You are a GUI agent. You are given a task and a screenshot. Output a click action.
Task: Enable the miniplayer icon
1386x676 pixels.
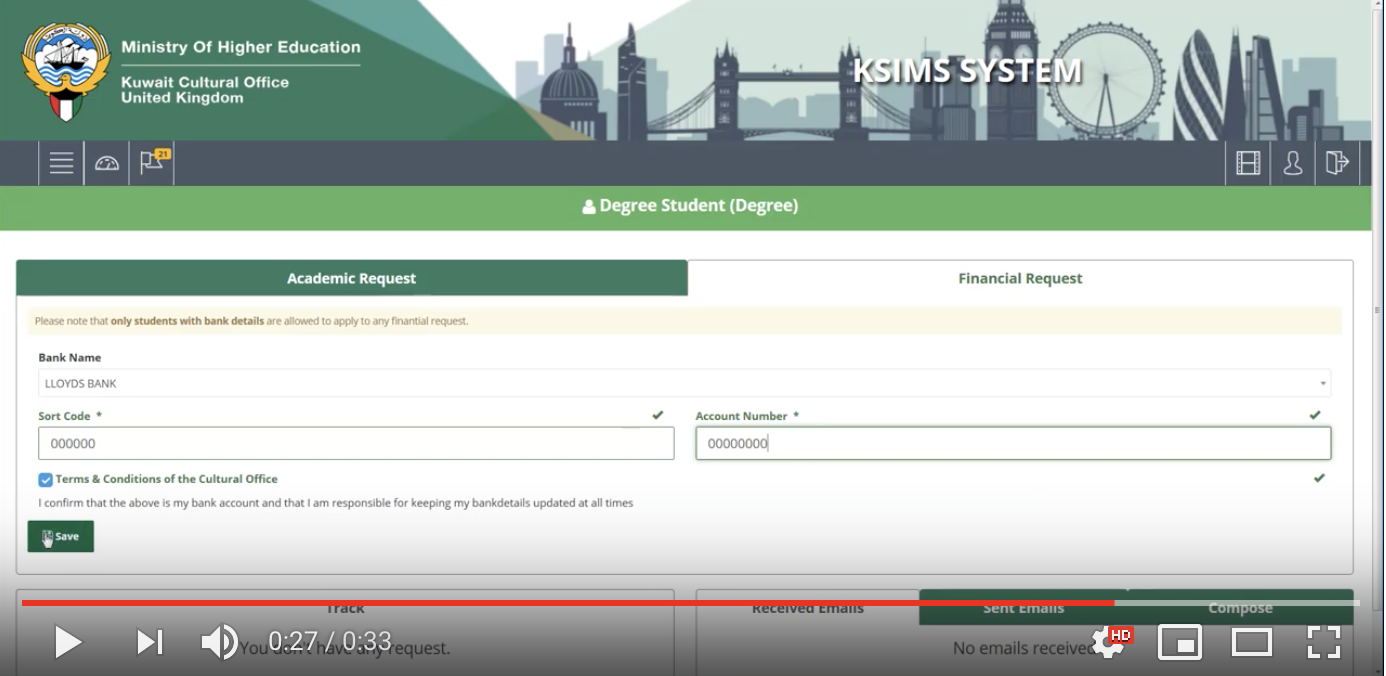point(1180,642)
